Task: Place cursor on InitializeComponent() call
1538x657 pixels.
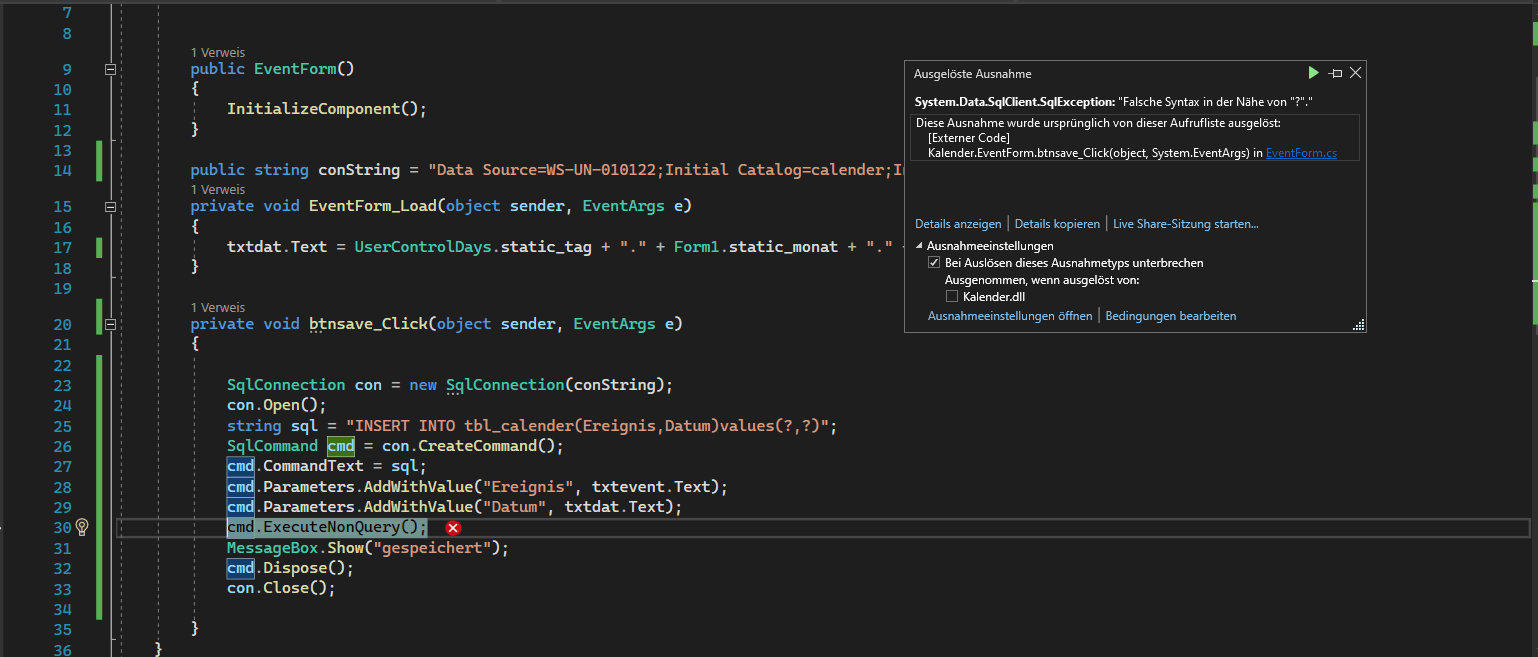Action: pos(327,109)
